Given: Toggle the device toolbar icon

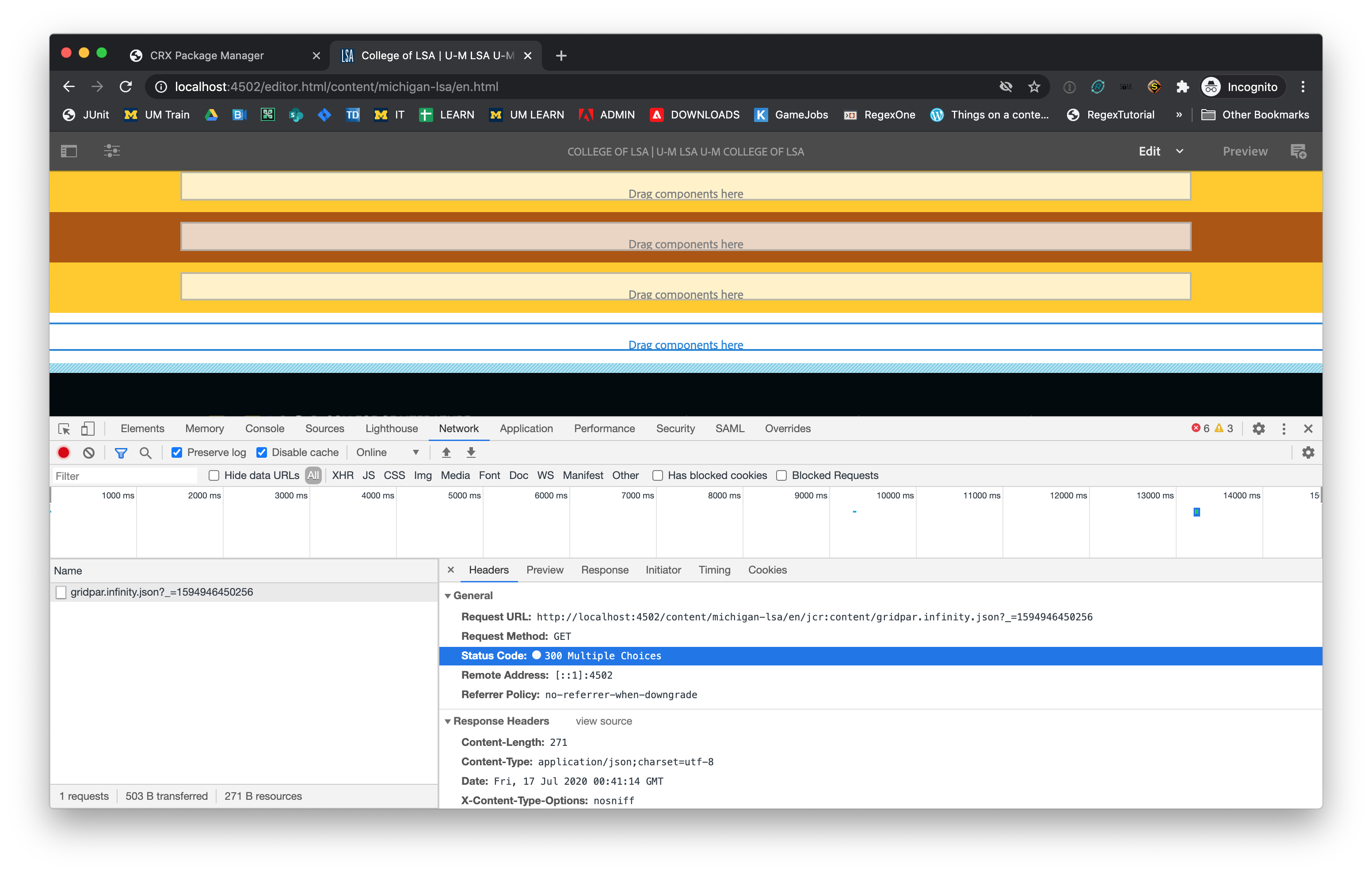Looking at the screenshot, I should tap(87, 429).
